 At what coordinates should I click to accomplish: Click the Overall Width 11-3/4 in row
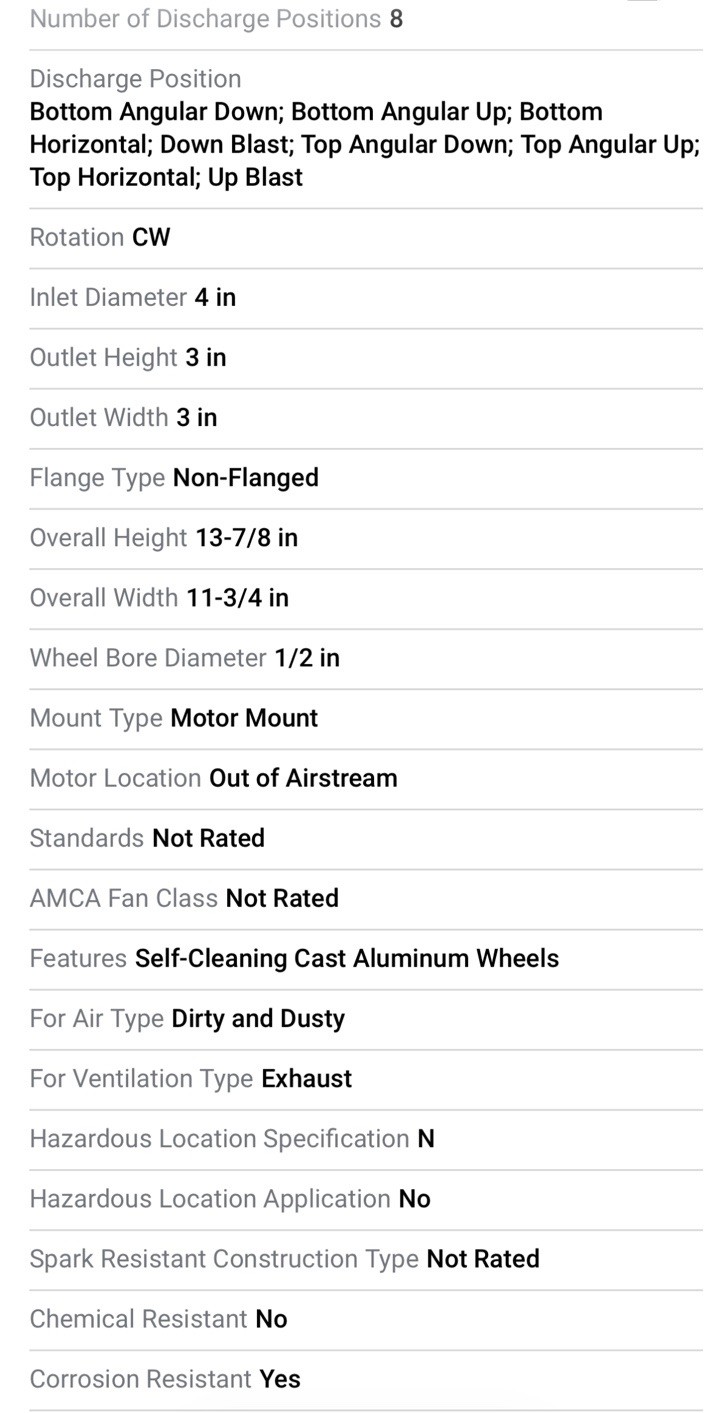tap(366, 598)
